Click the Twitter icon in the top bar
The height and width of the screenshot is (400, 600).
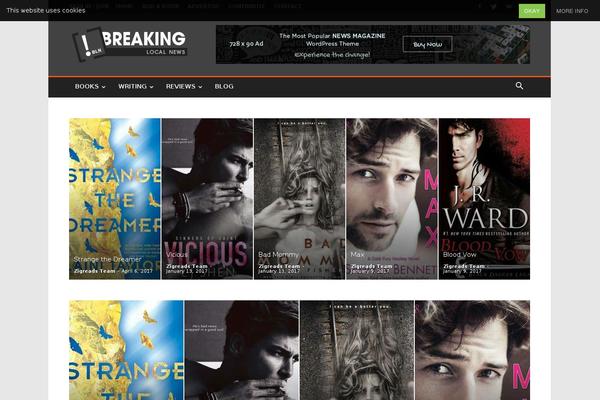click(493, 6)
